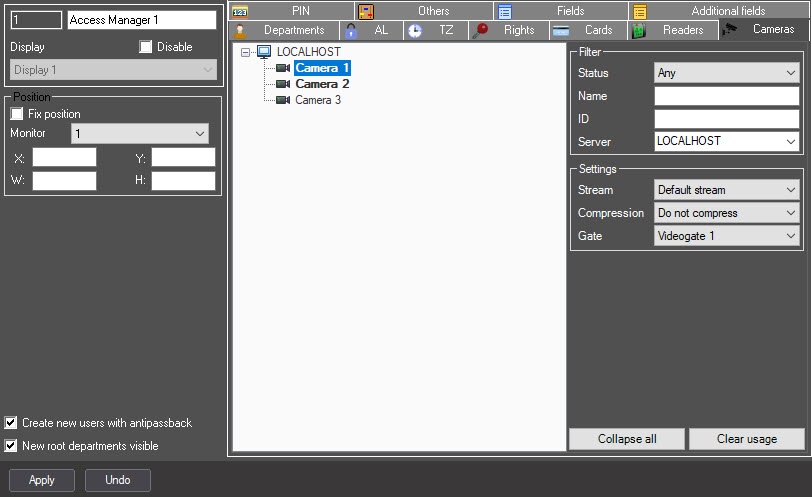
Task: Click the Clear usage button
Action: [747, 439]
